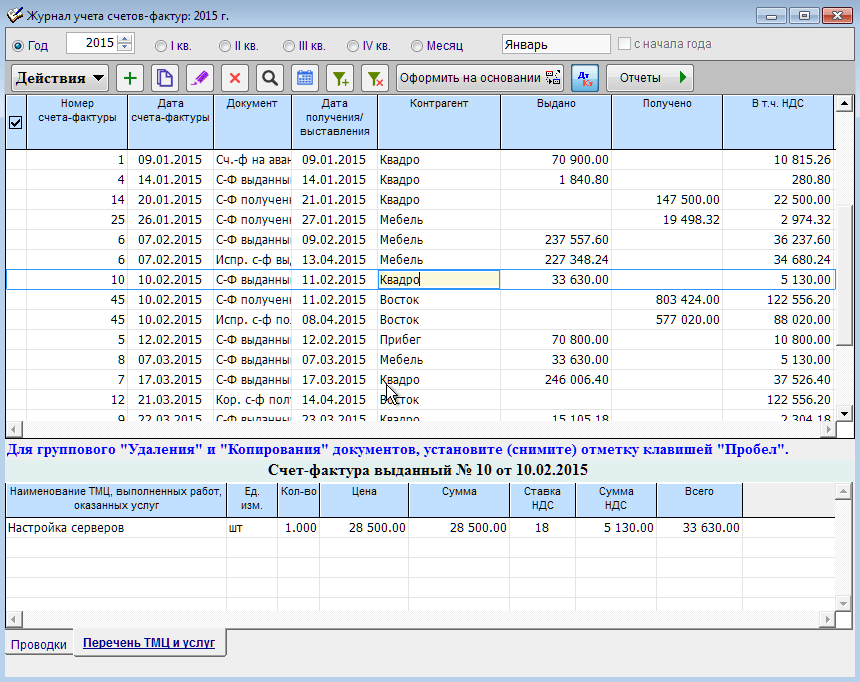Click the add filter funnel icon
The width and height of the screenshot is (860, 682).
(340, 78)
